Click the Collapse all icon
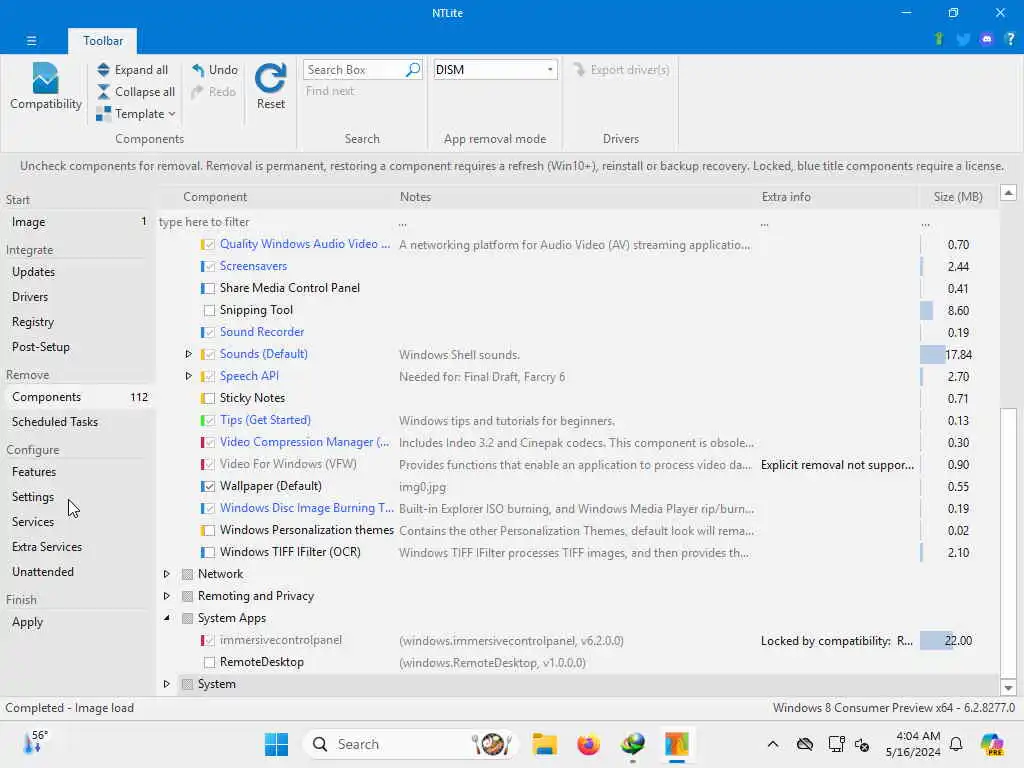 pyautogui.click(x=103, y=91)
